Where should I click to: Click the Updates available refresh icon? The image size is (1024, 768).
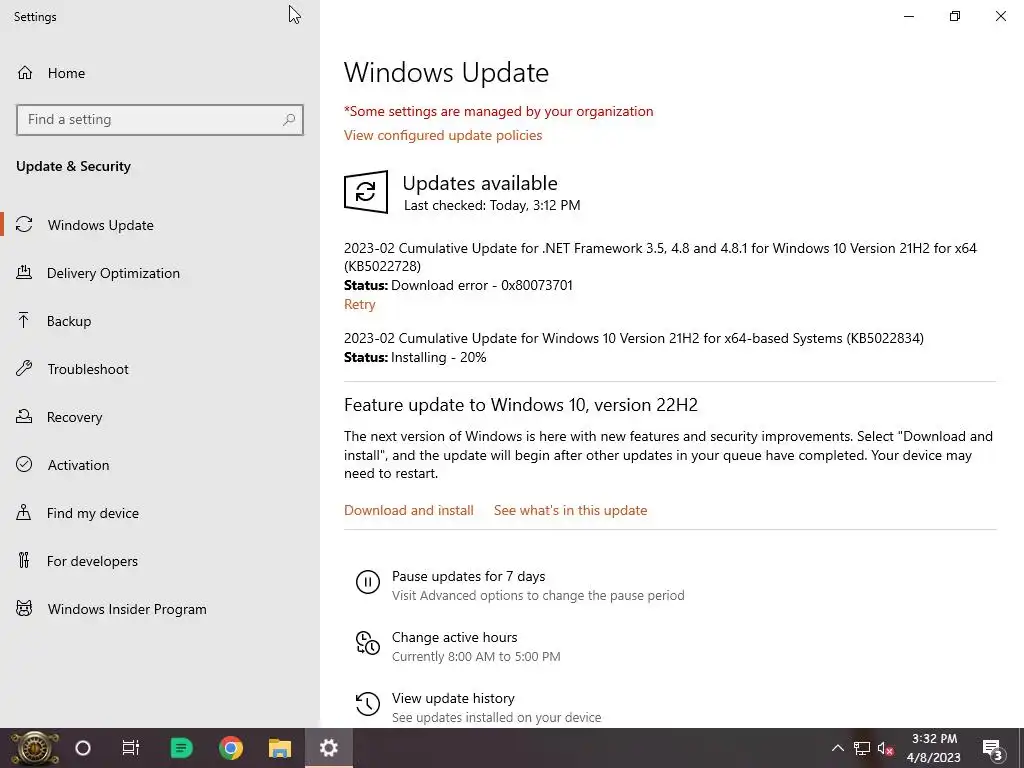pos(366,192)
